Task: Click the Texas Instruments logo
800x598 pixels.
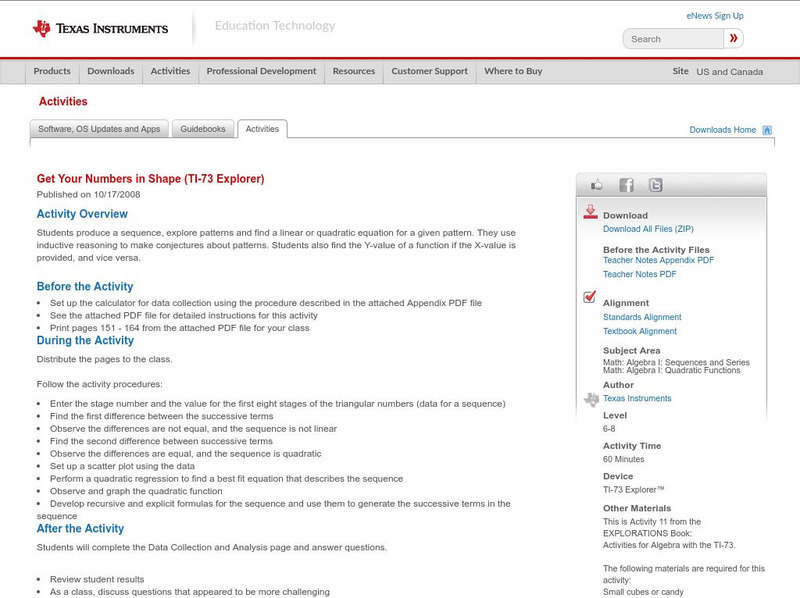Action: pyautogui.click(x=101, y=29)
